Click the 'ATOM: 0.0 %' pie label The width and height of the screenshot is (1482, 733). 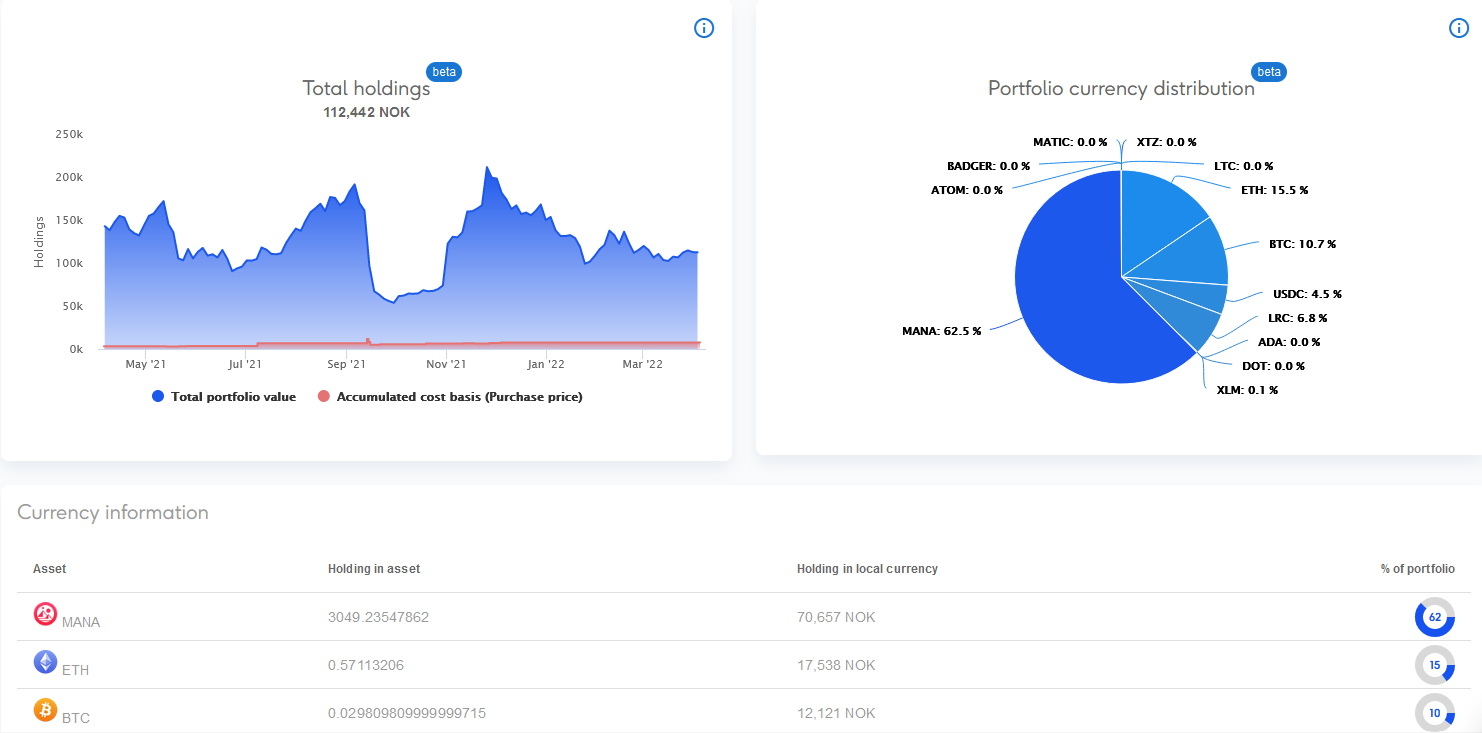click(x=967, y=190)
